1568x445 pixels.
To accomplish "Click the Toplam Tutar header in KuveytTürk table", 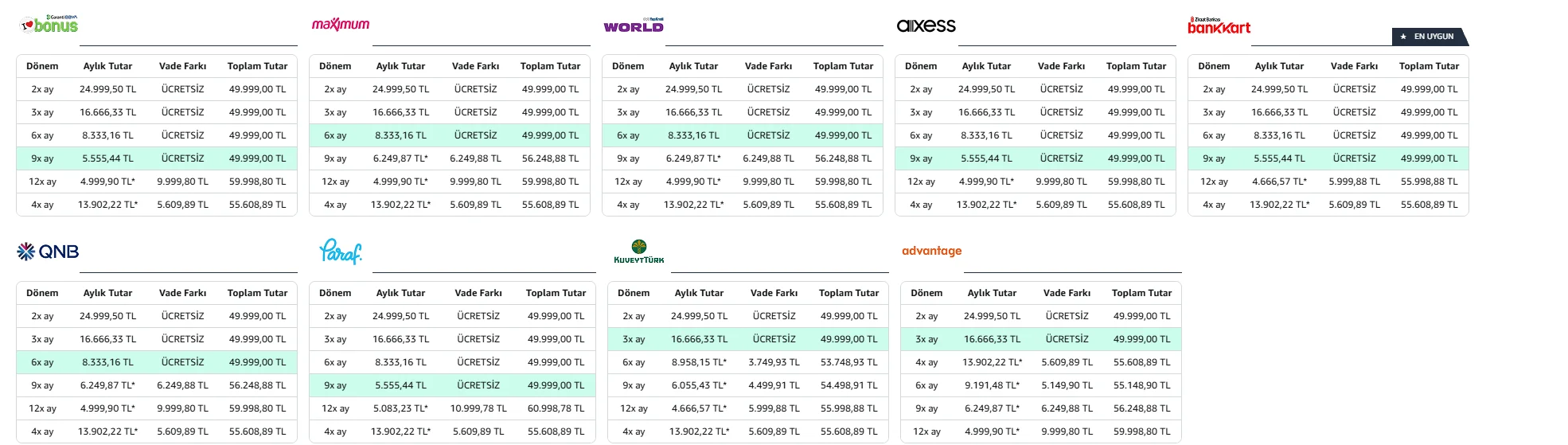I will tap(848, 293).
